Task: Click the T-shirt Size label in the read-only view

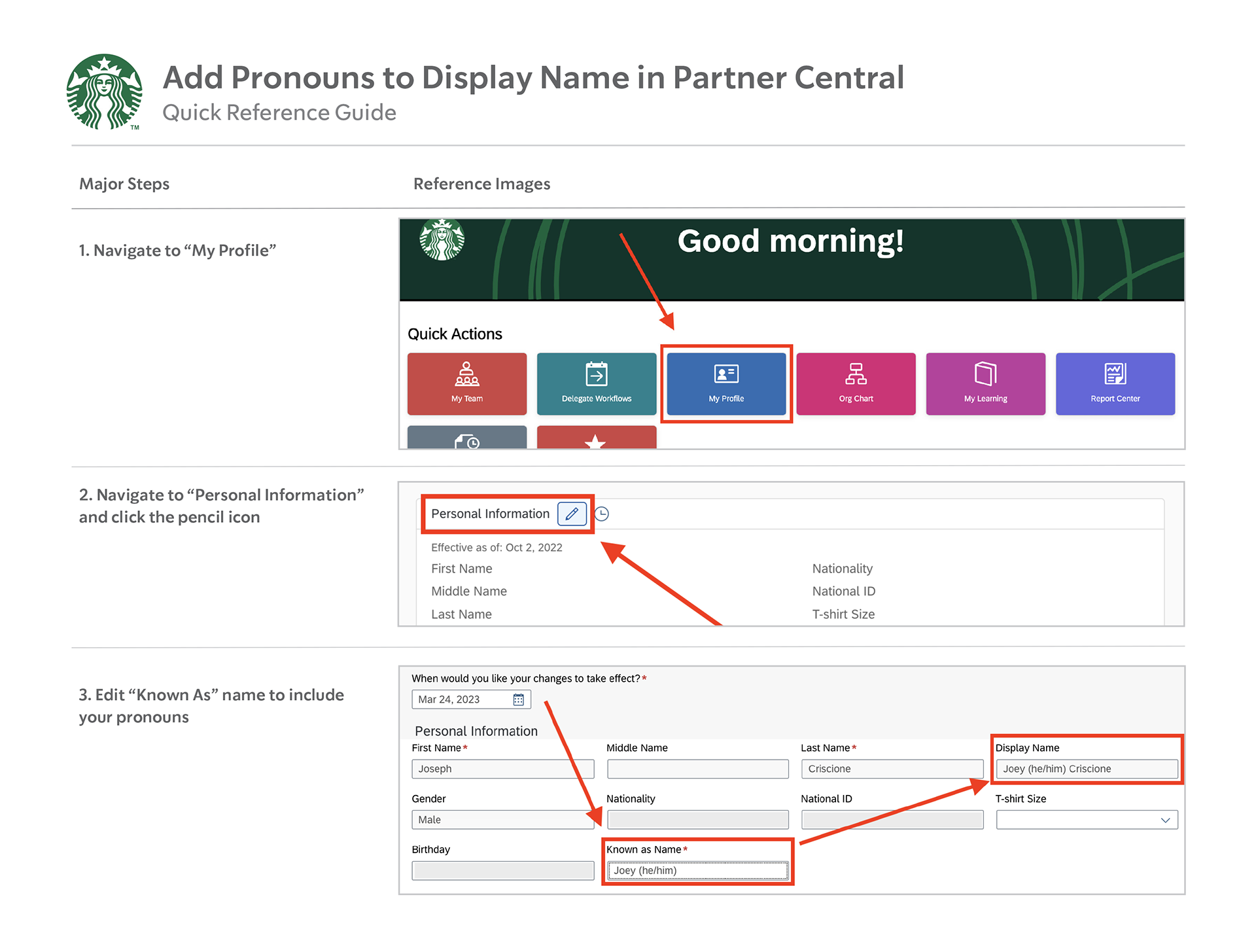Action: point(843,614)
